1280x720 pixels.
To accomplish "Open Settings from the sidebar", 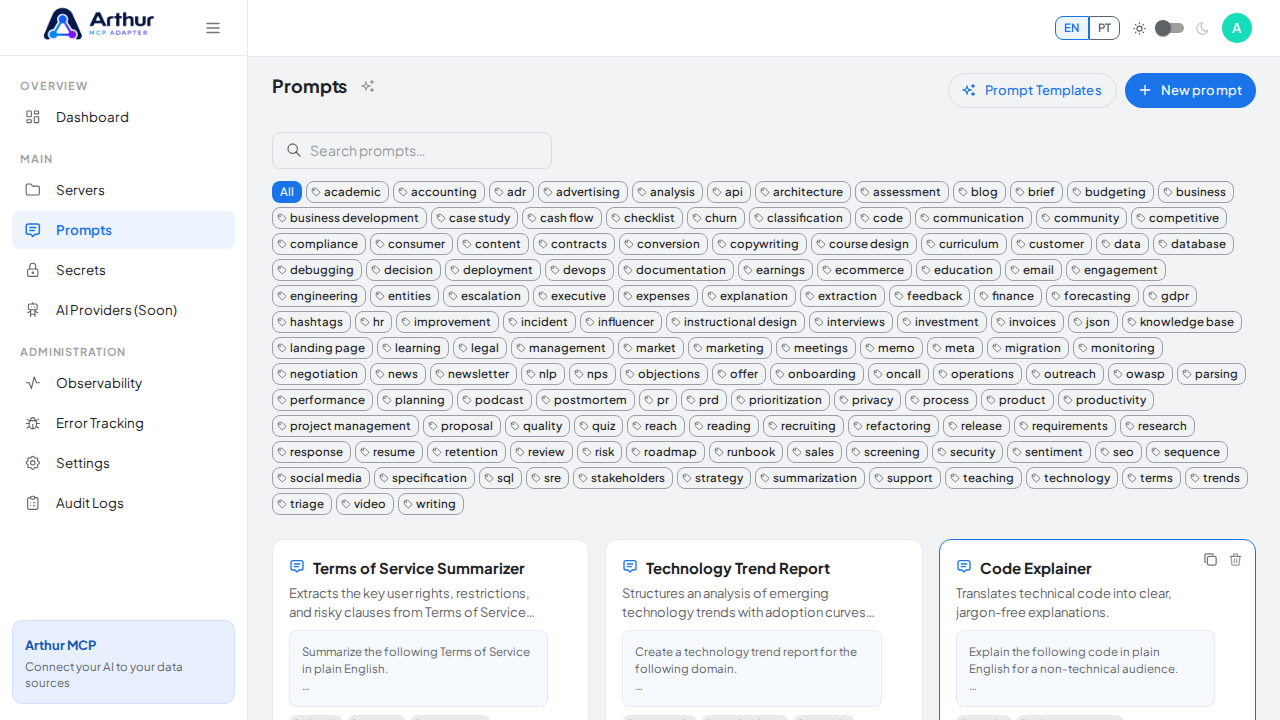I will pos(123,463).
